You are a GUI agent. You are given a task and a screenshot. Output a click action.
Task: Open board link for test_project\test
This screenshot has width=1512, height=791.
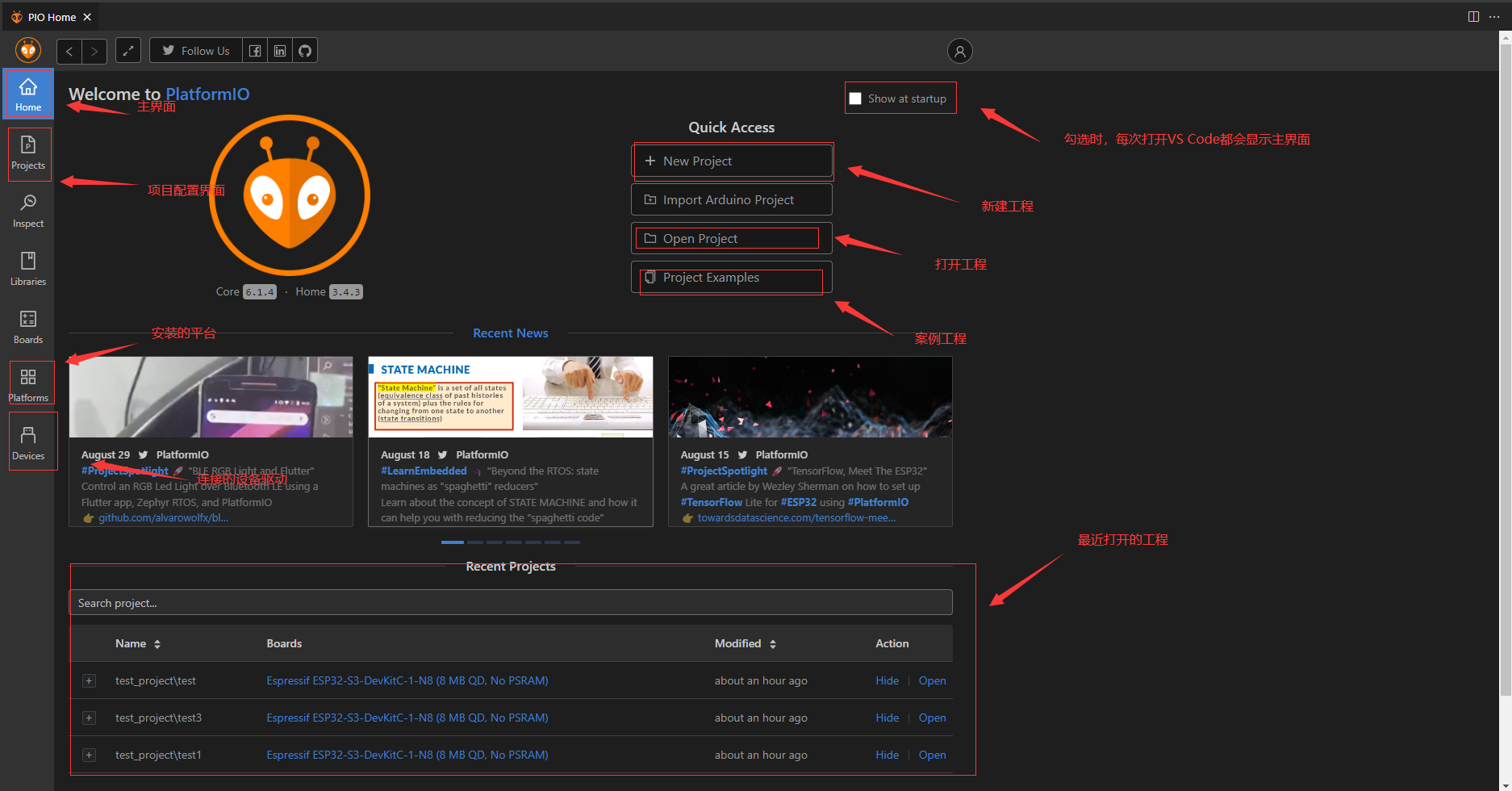pyautogui.click(x=407, y=680)
